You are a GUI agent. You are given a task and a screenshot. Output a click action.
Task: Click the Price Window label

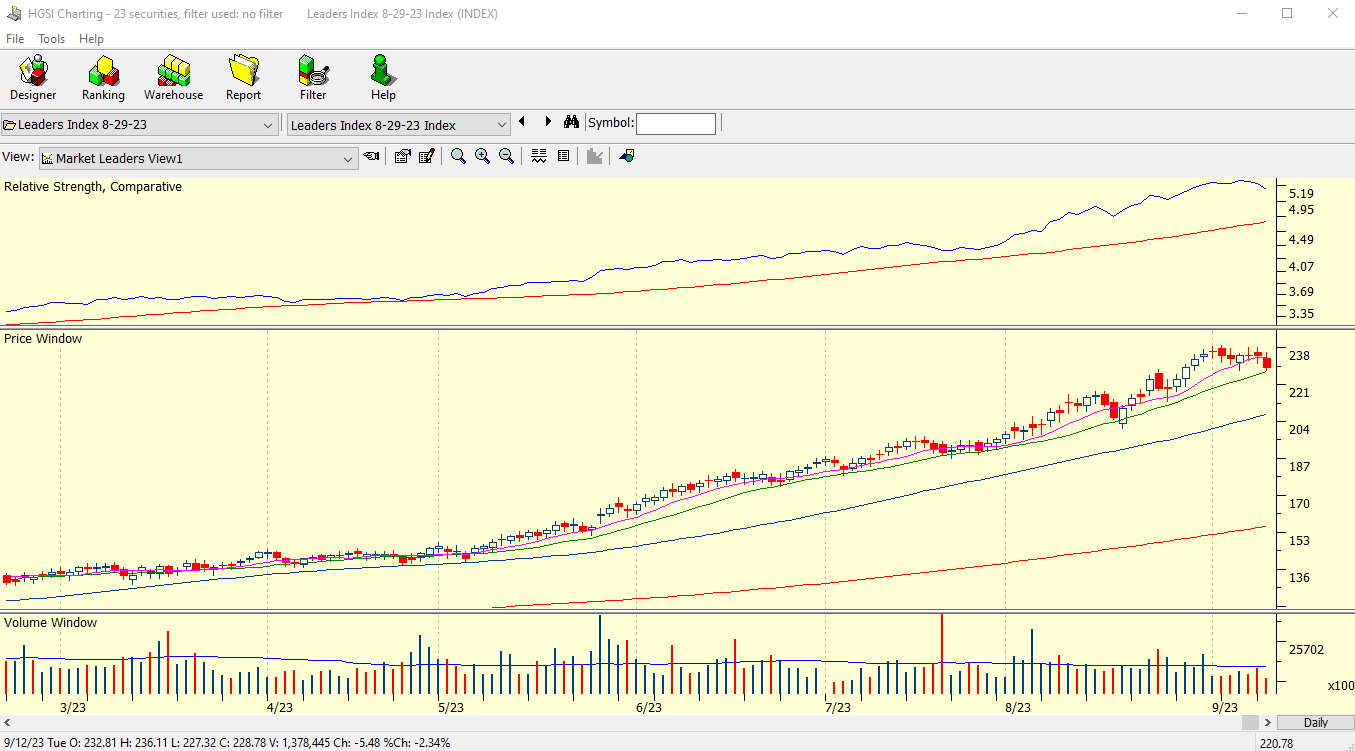(x=43, y=339)
